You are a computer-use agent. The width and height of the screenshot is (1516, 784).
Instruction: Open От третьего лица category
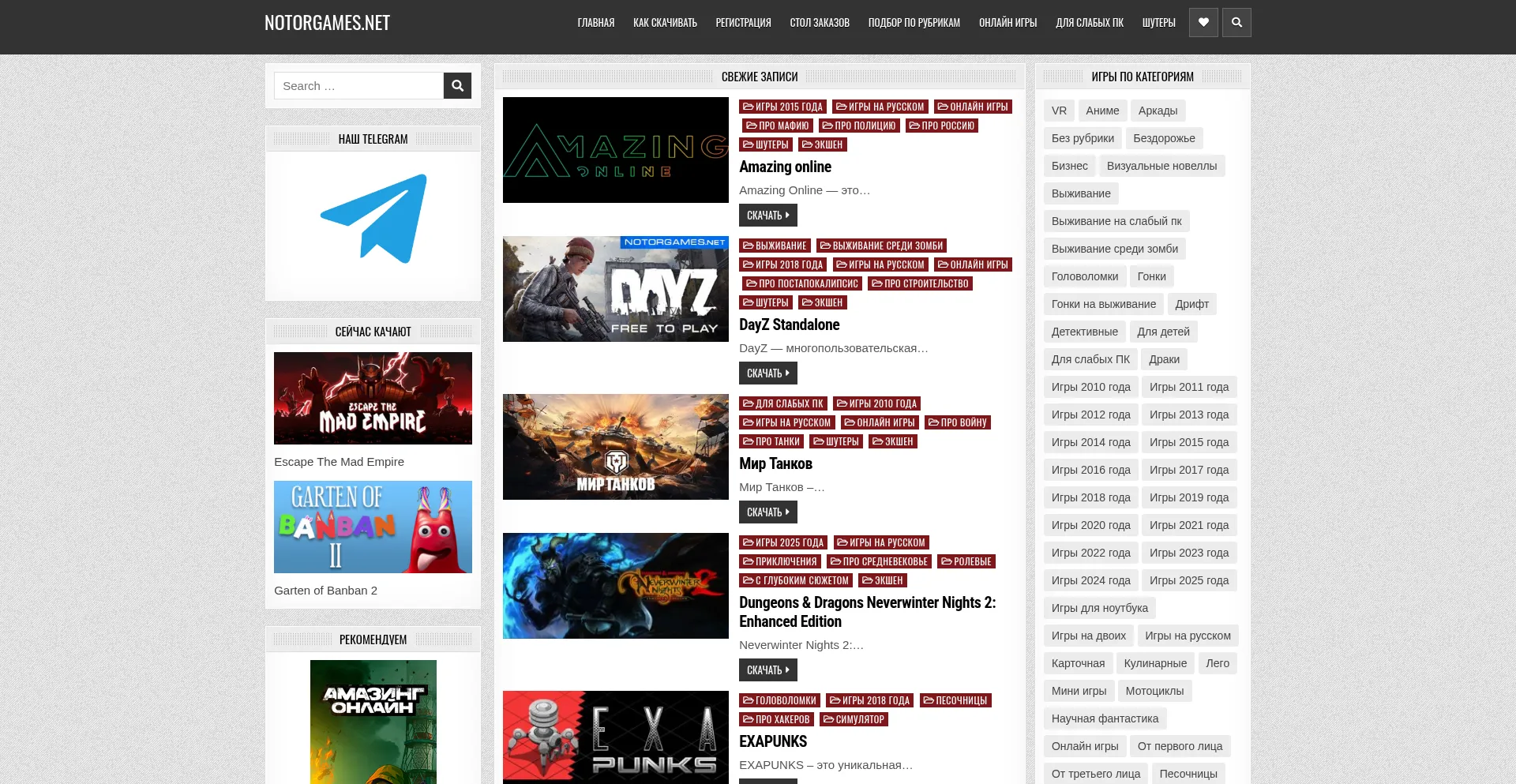(x=1095, y=774)
